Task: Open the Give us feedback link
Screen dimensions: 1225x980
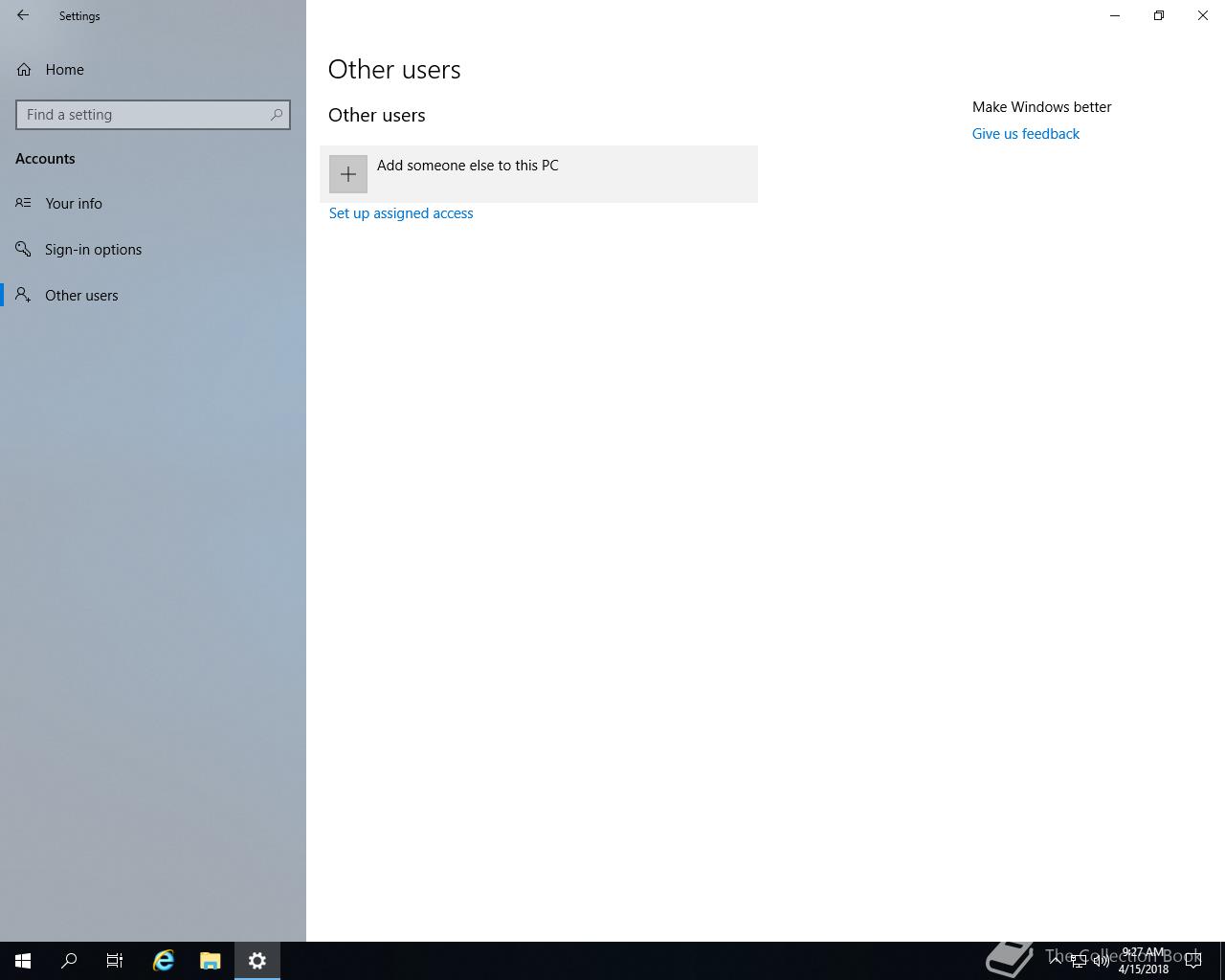Action: click(x=1026, y=134)
